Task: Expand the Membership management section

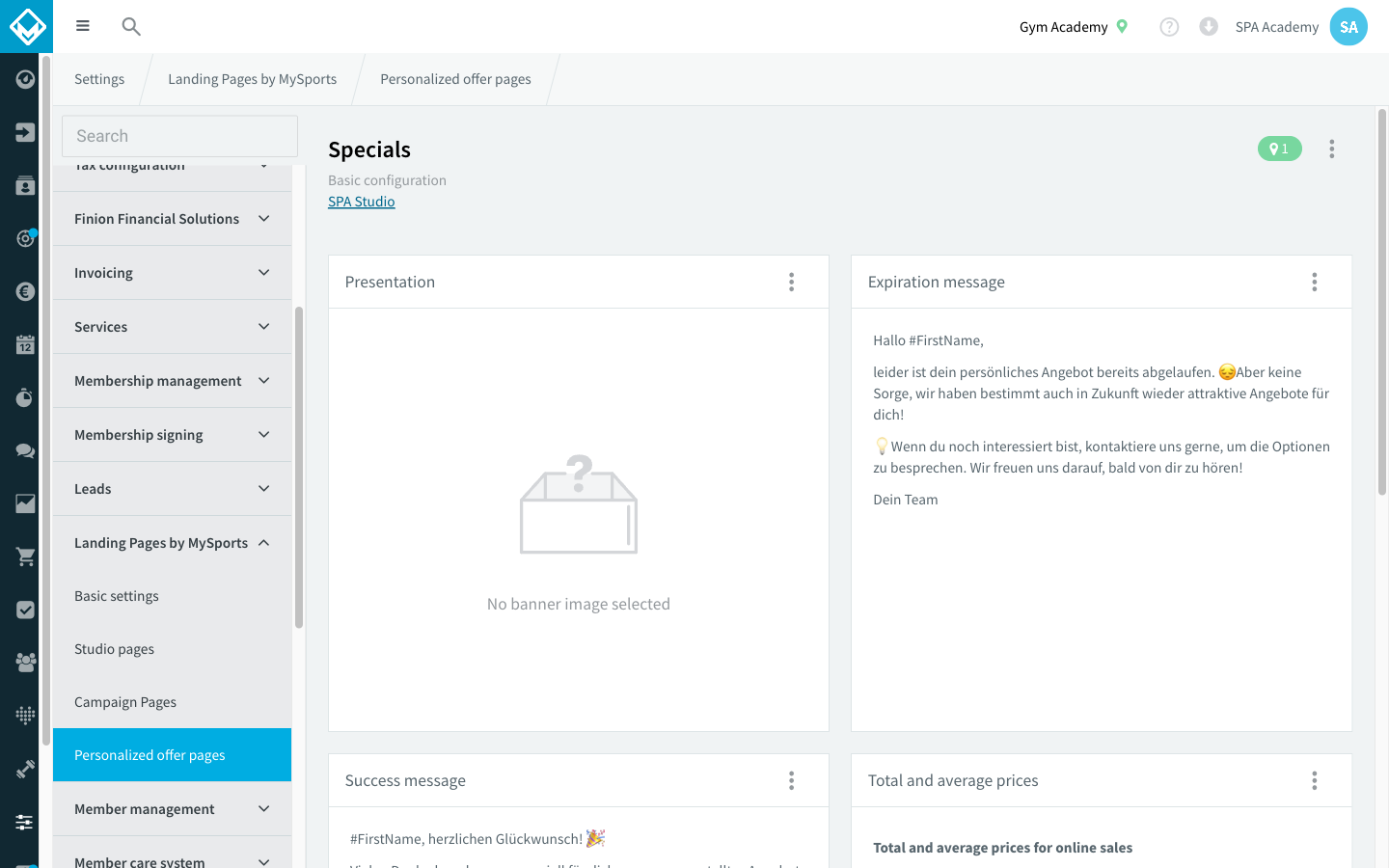Action: click(172, 381)
